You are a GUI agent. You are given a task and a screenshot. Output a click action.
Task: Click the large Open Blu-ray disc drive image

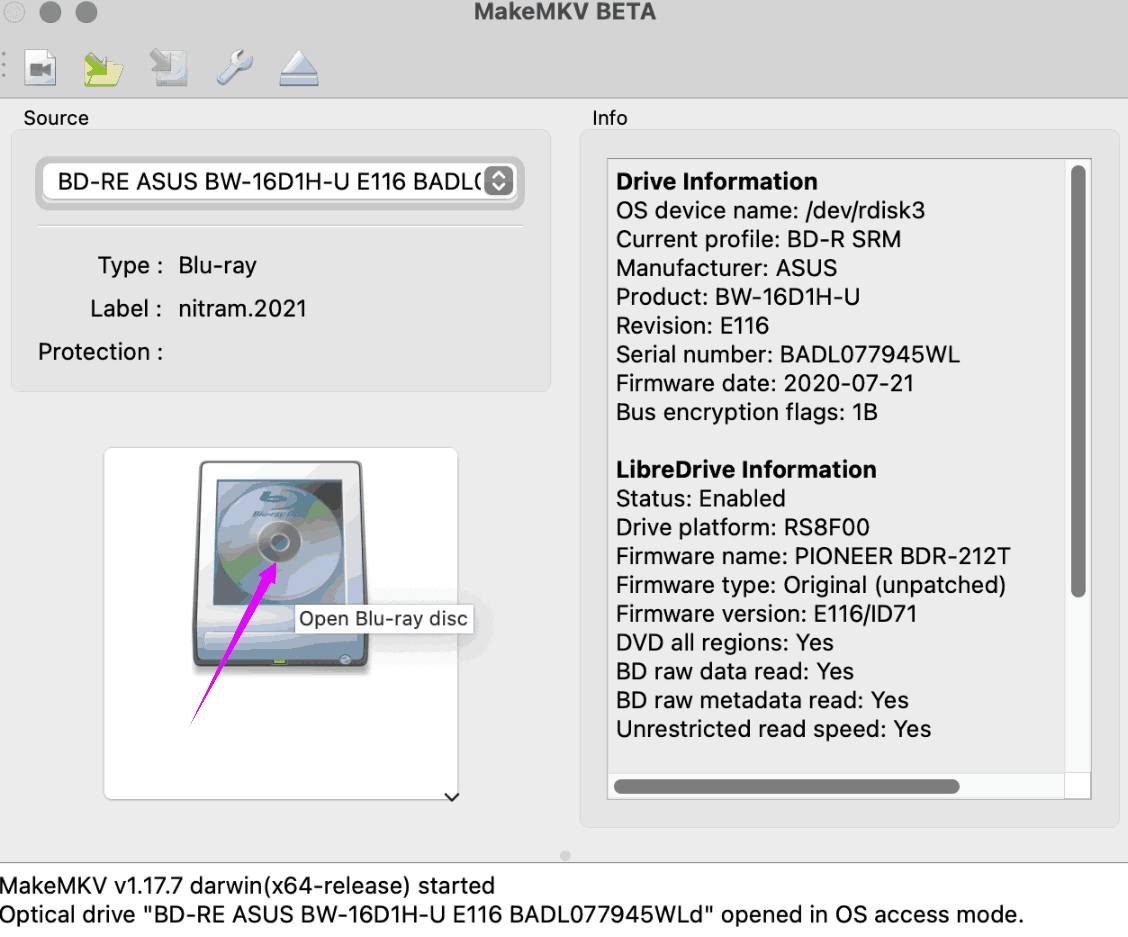[280, 565]
